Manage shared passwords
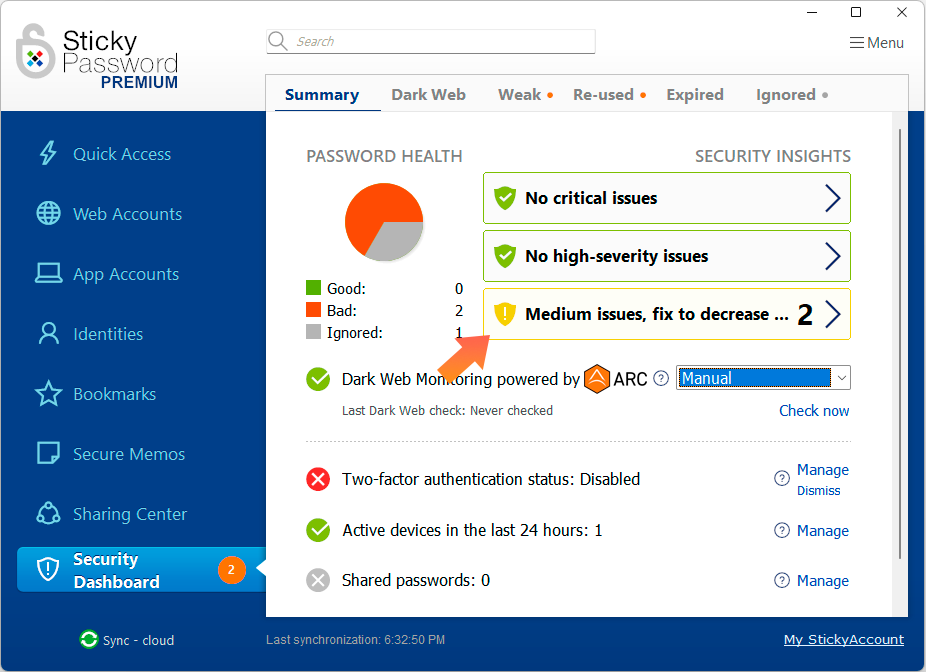 (x=823, y=580)
